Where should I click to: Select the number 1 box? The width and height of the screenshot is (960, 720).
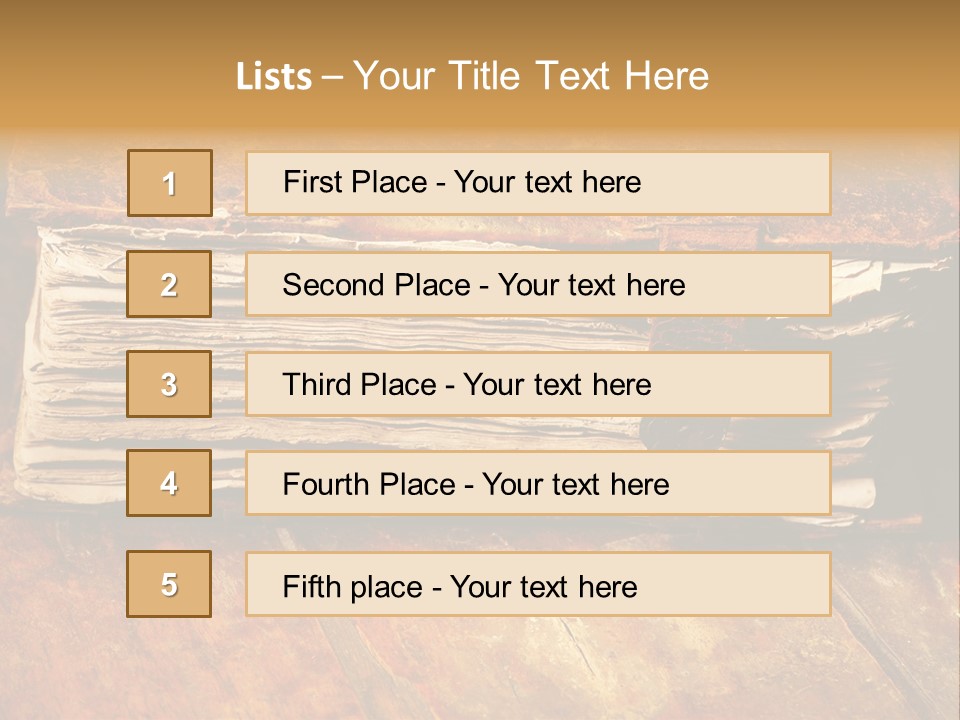click(x=170, y=183)
